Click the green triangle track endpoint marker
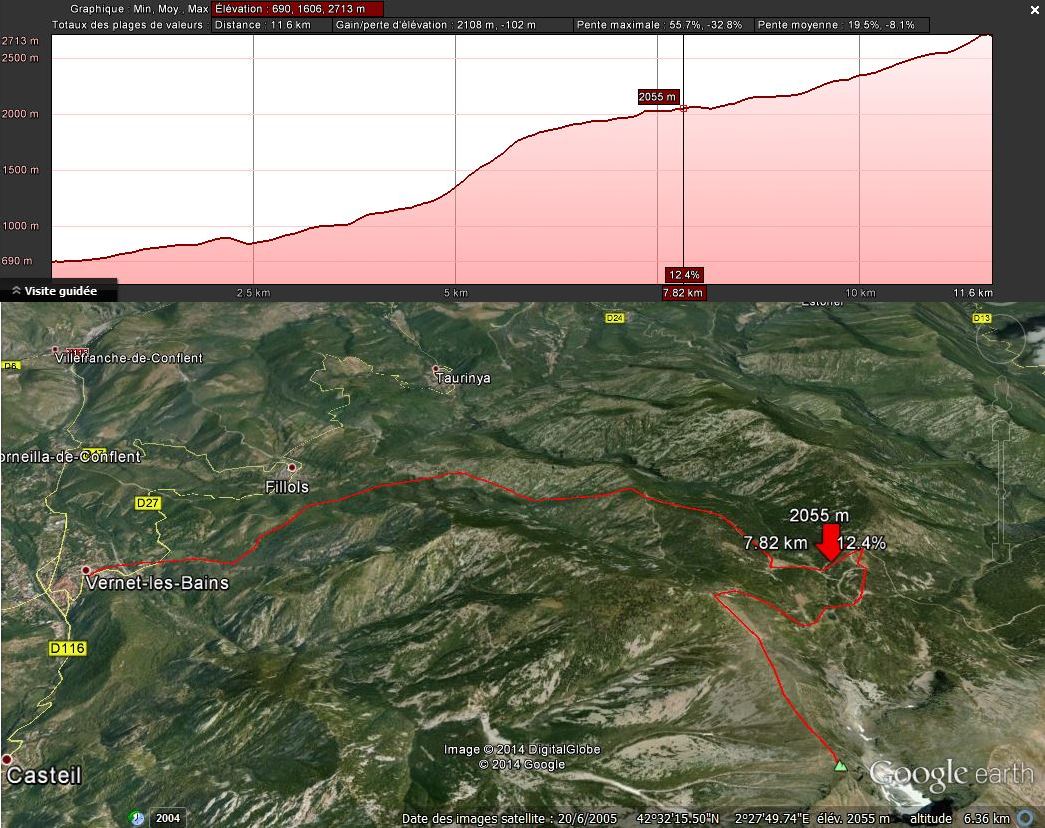The width and height of the screenshot is (1045, 828). [839, 766]
